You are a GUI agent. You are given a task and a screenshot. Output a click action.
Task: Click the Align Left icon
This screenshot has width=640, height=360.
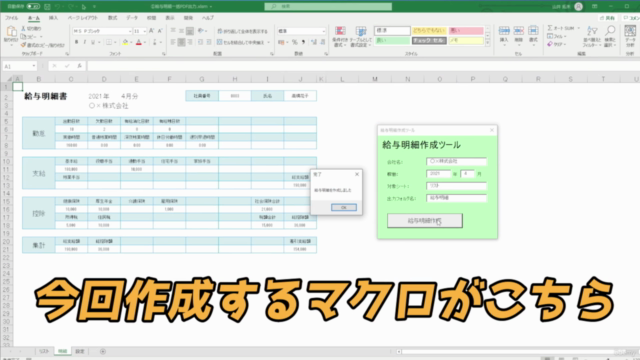pyautogui.click(x=173, y=42)
